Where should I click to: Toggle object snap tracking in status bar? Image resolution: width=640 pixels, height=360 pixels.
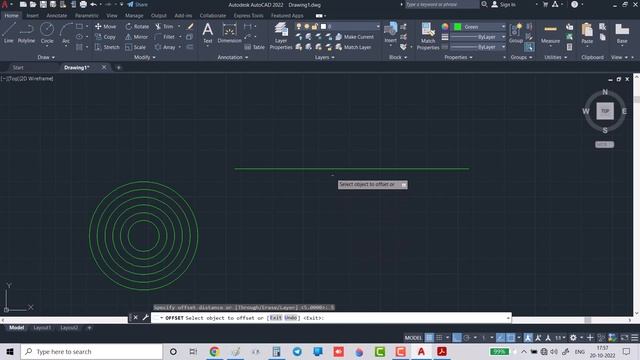(500, 338)
